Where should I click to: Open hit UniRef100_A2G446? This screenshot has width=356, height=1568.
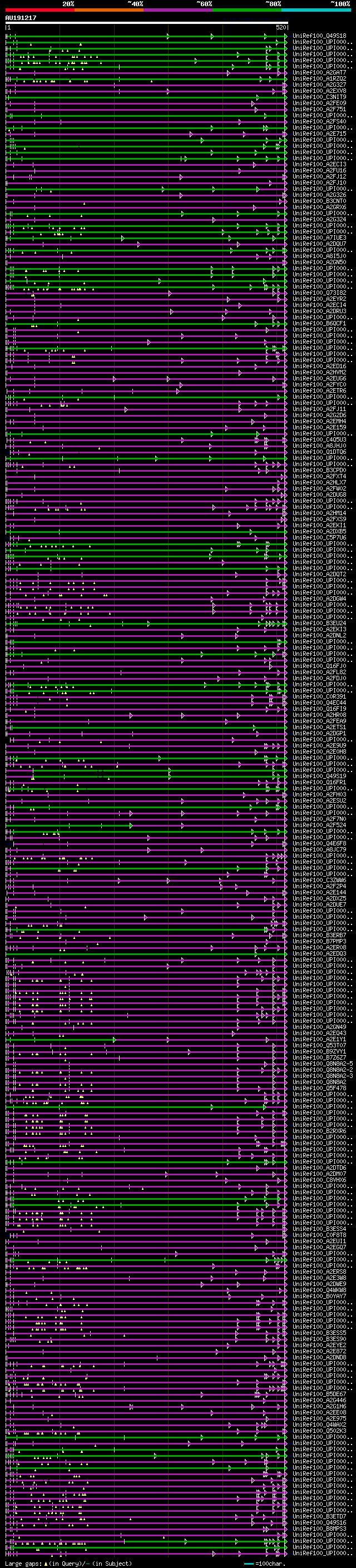[319, 1400]
